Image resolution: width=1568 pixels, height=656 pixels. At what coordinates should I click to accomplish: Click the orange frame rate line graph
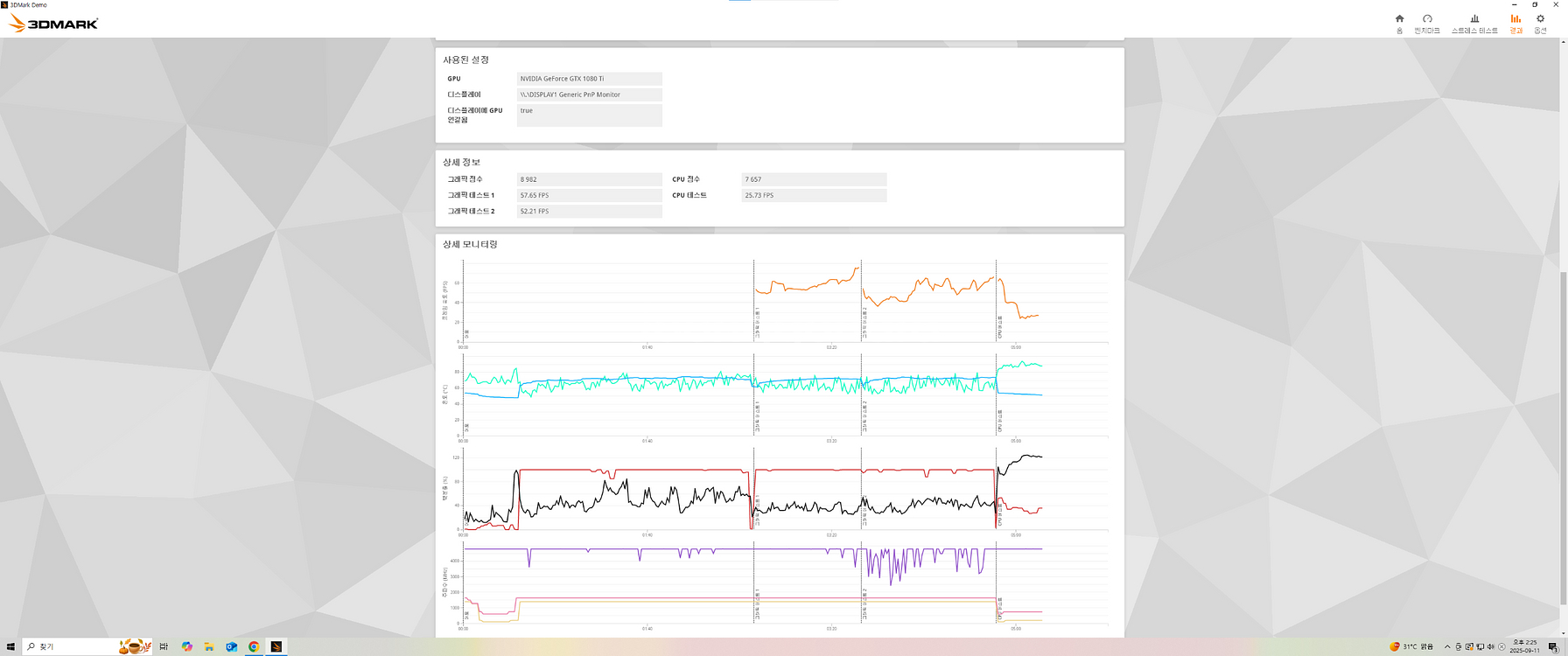(805, 286)
